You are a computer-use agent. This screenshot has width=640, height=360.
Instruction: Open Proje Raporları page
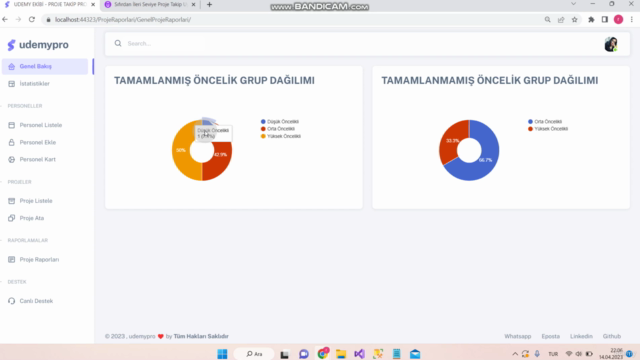39,260
